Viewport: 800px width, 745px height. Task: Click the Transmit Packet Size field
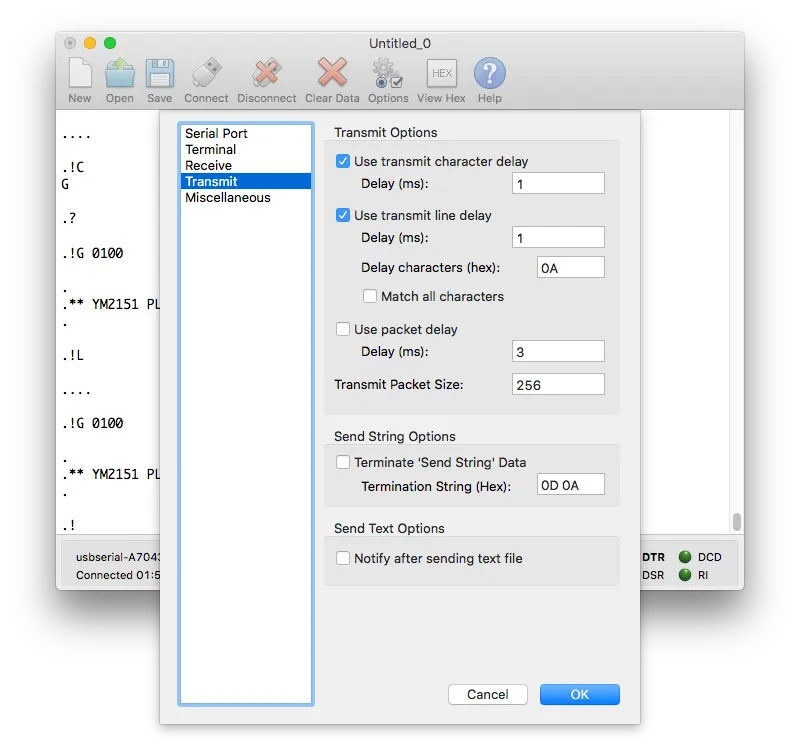click(x=558, y=384)
